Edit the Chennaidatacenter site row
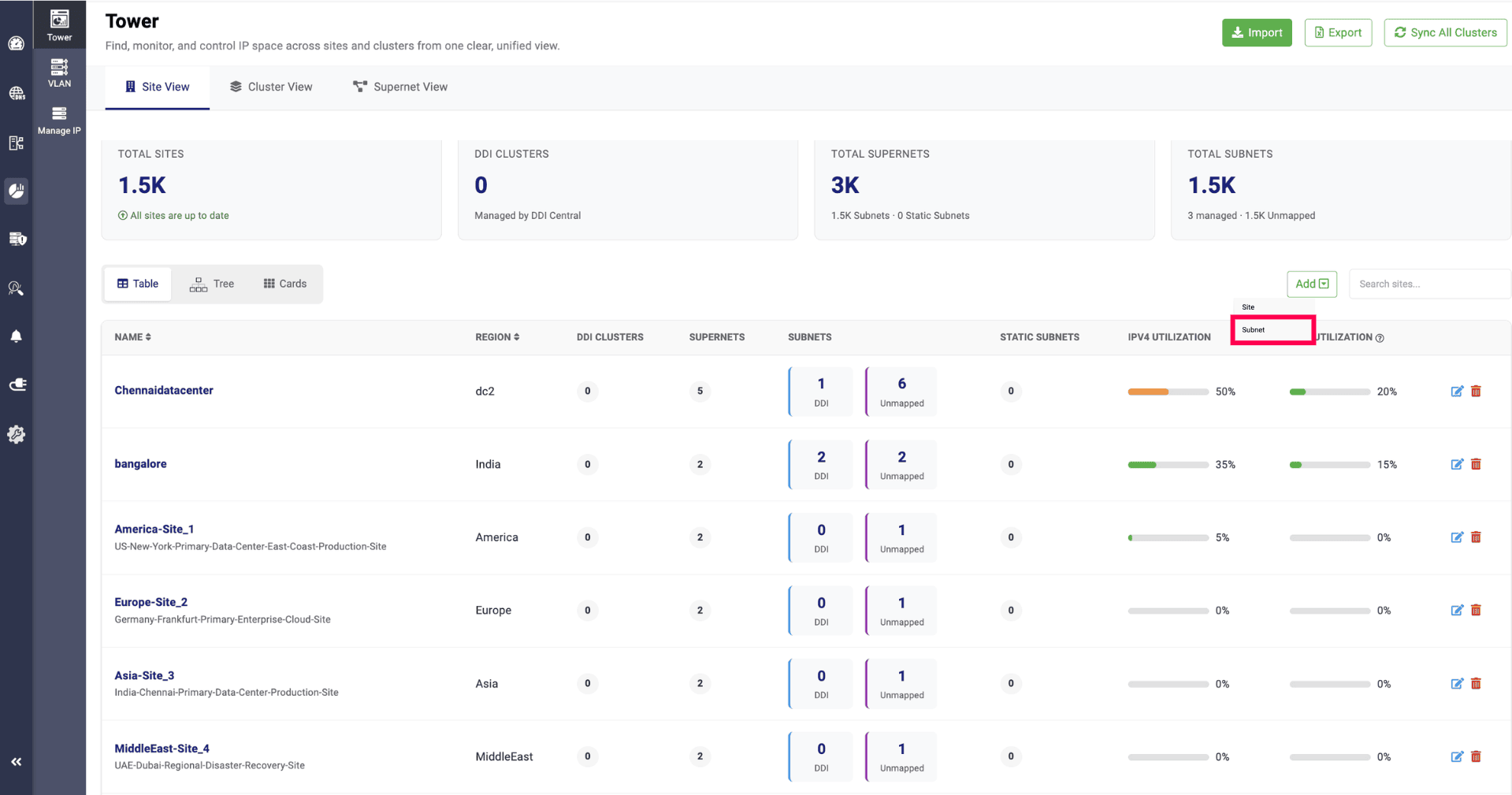1512x795 pixels. coord(1457,392)
